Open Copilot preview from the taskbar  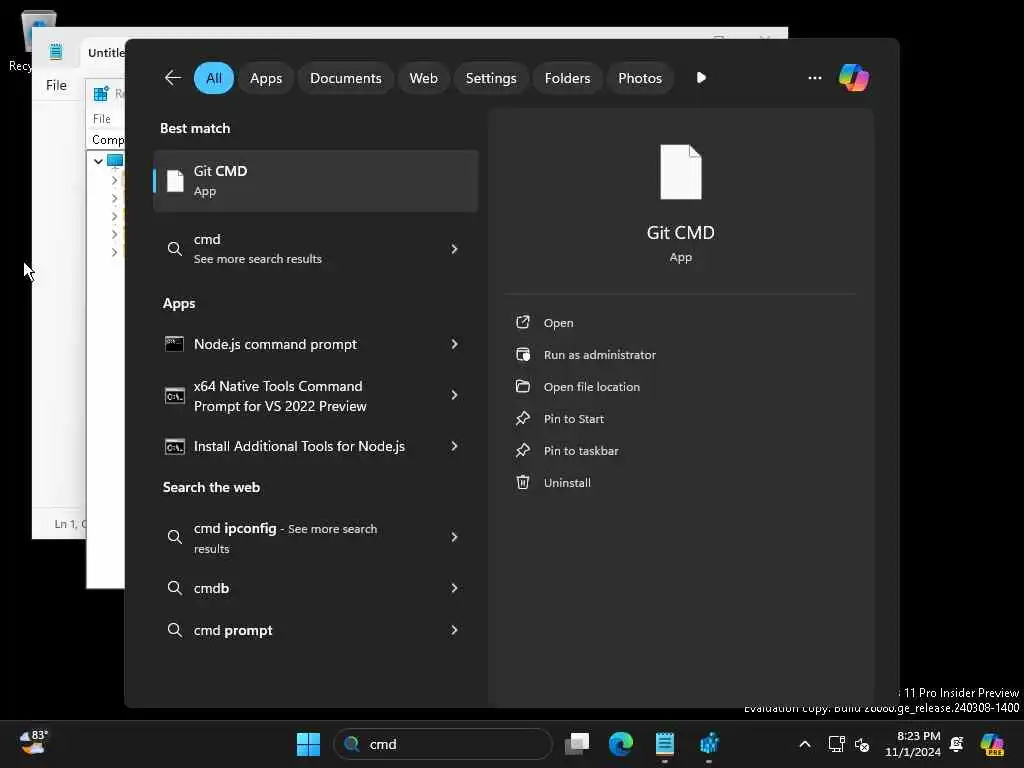(992, 744)
